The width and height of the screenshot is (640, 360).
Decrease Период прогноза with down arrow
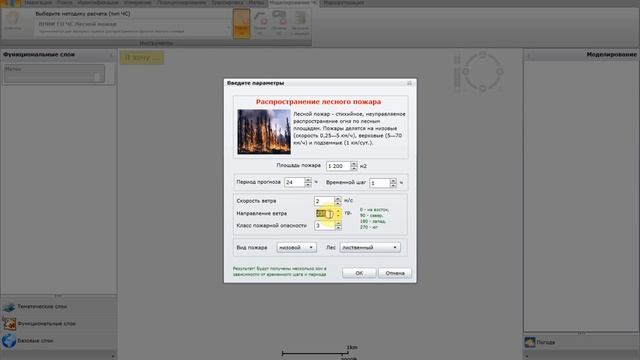pyautogui.click(x=308, y=184)
